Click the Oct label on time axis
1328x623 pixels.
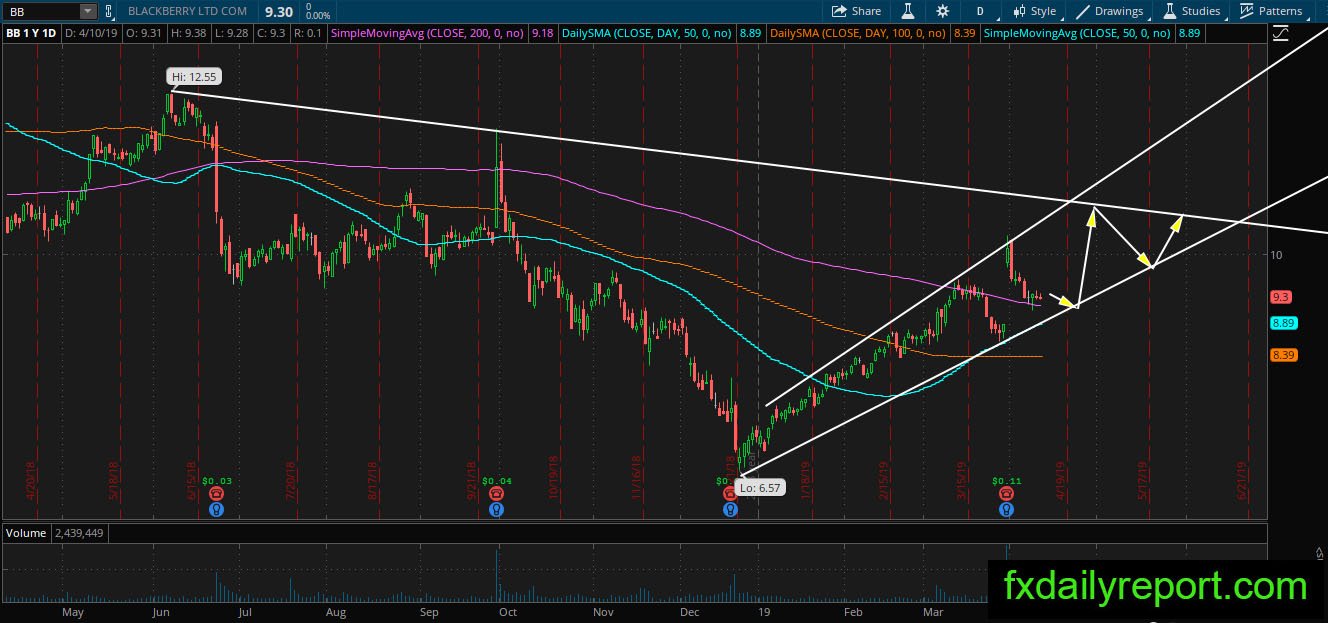pos(507,611)
